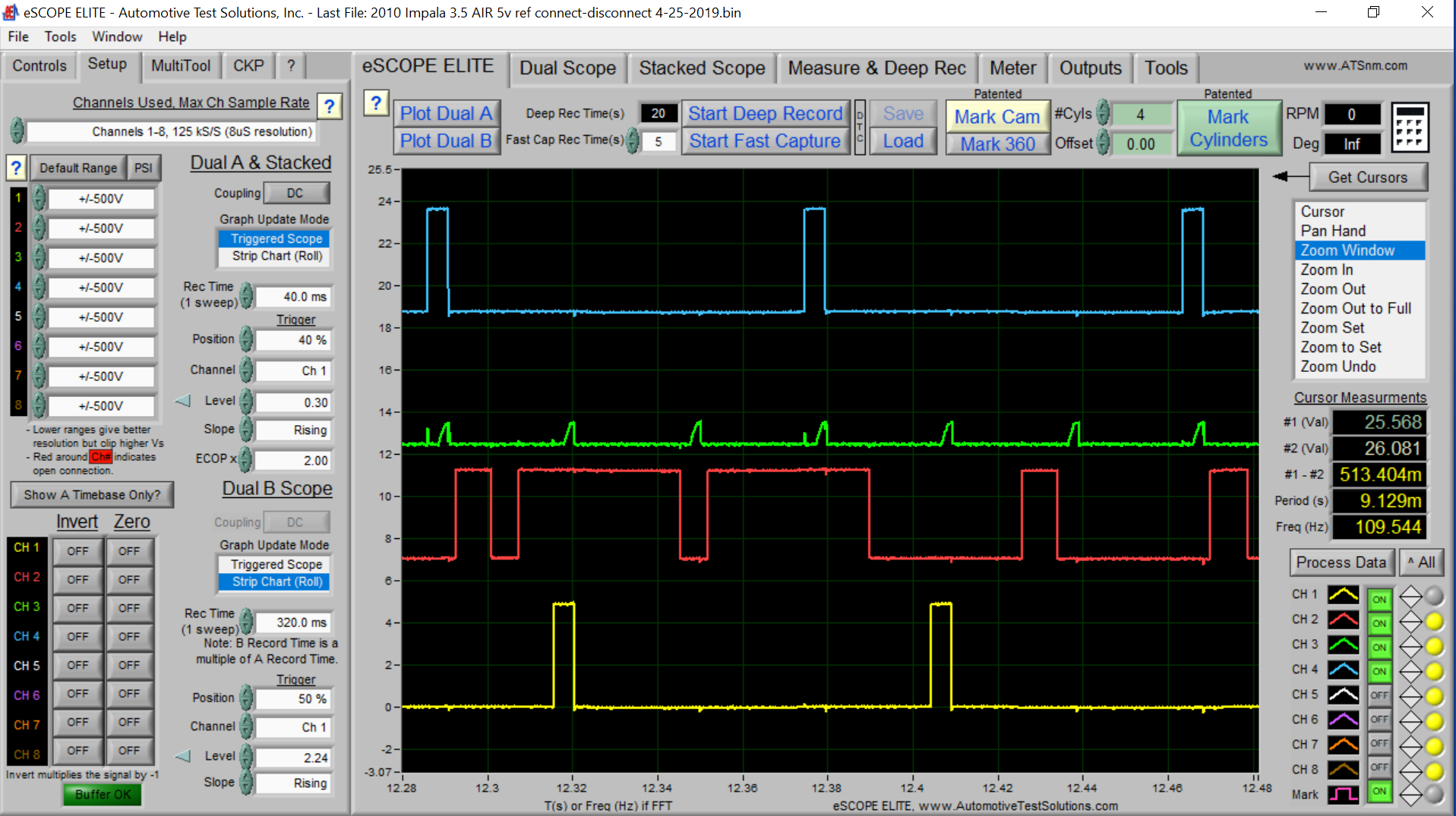1456x816 pixels.
Task: Enable Zero for CH 3
Action: (130, 607)
